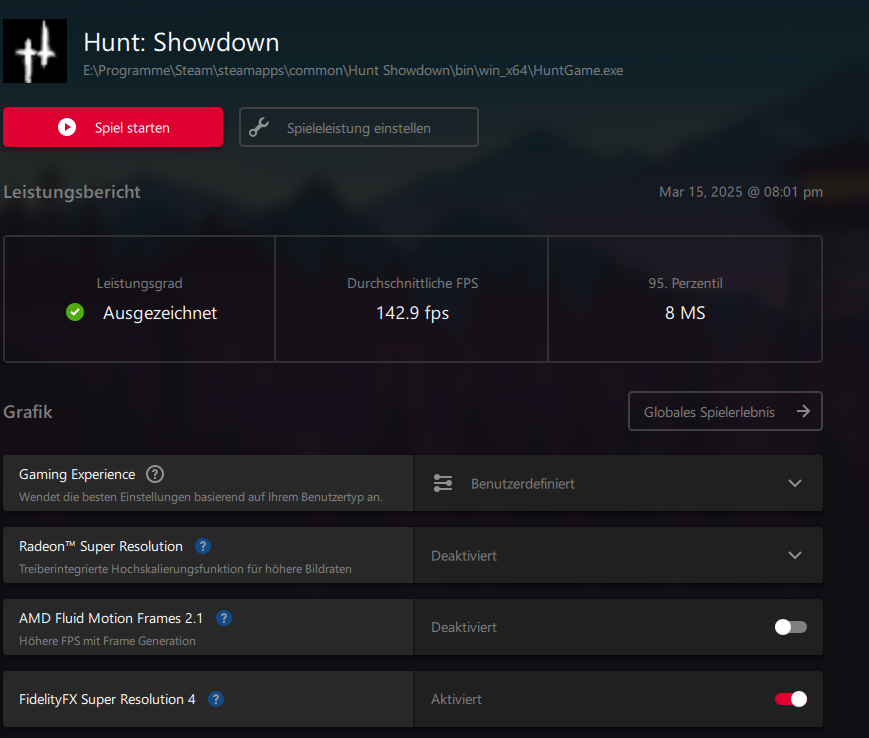Click the green Ausgezeichnet checkmark icon
The width and height of the screenshot is (869, 738).
pos(75,312)
